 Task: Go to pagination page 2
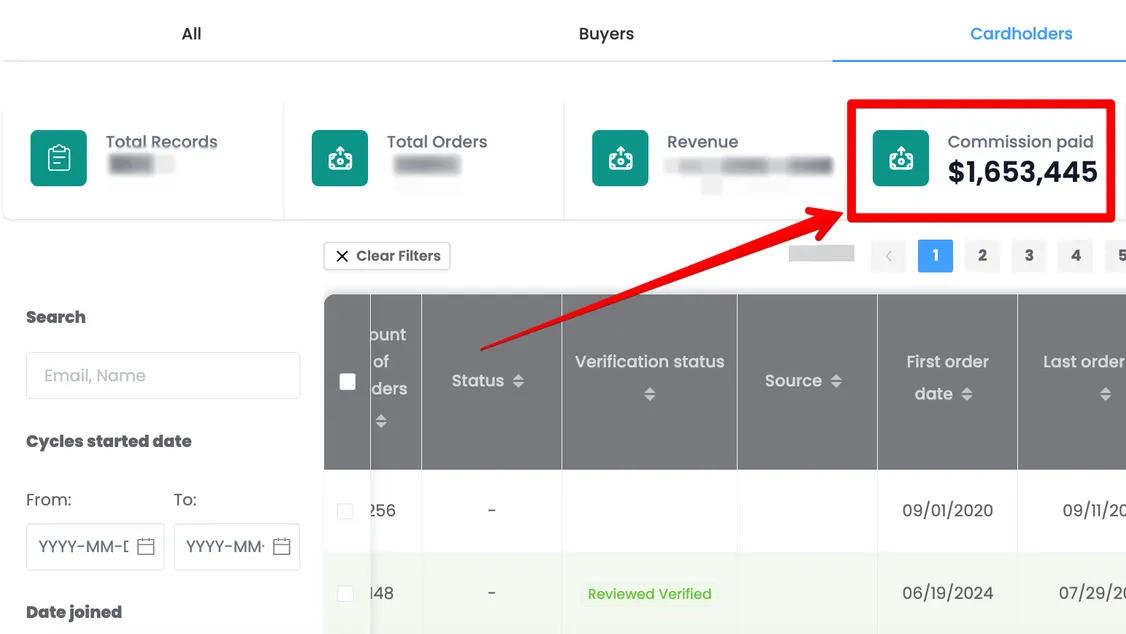982,256
